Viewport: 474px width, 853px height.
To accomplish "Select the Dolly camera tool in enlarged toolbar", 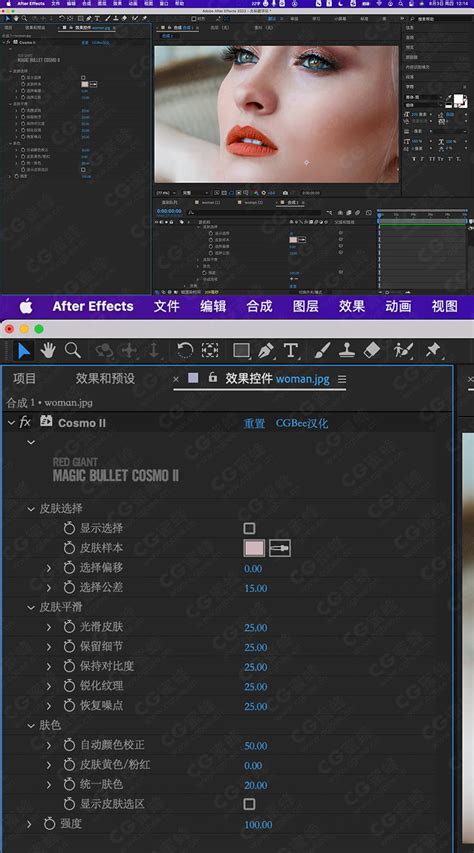I will (x=154, y=351).
